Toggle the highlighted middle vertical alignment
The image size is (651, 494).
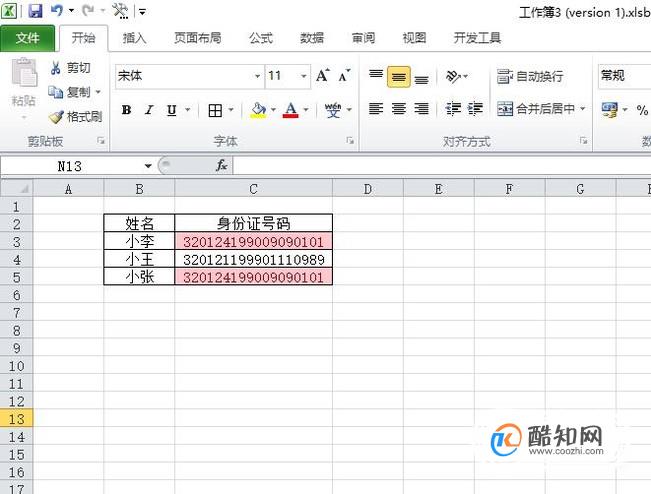[x=399, y=77]
